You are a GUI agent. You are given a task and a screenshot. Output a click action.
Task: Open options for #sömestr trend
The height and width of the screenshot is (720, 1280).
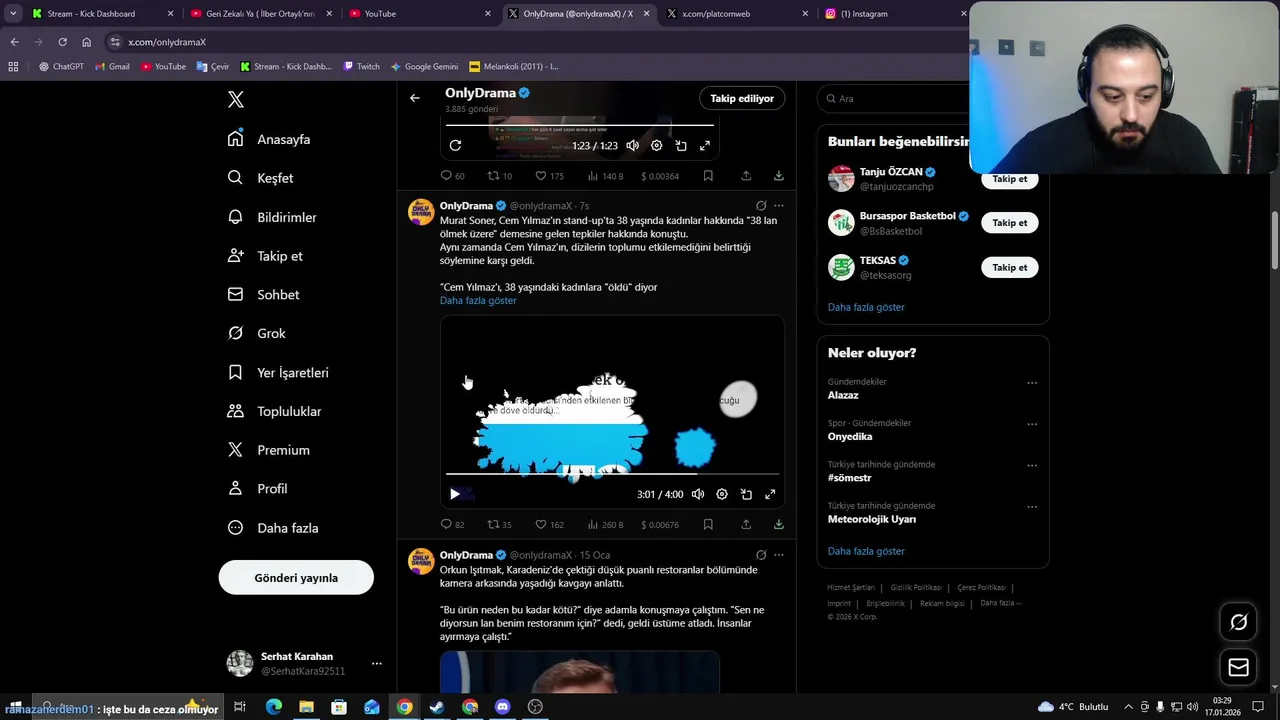(x=1032, y=466)
